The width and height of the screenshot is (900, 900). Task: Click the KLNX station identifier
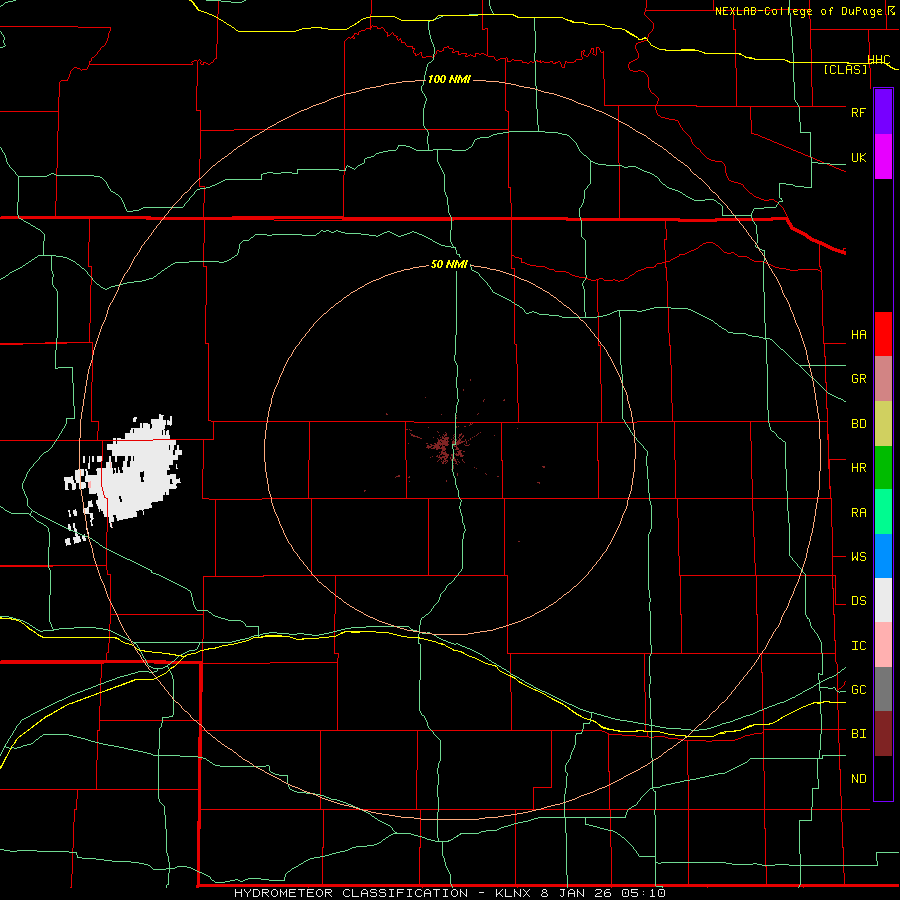pyautogui.click(x=514, y=893)
